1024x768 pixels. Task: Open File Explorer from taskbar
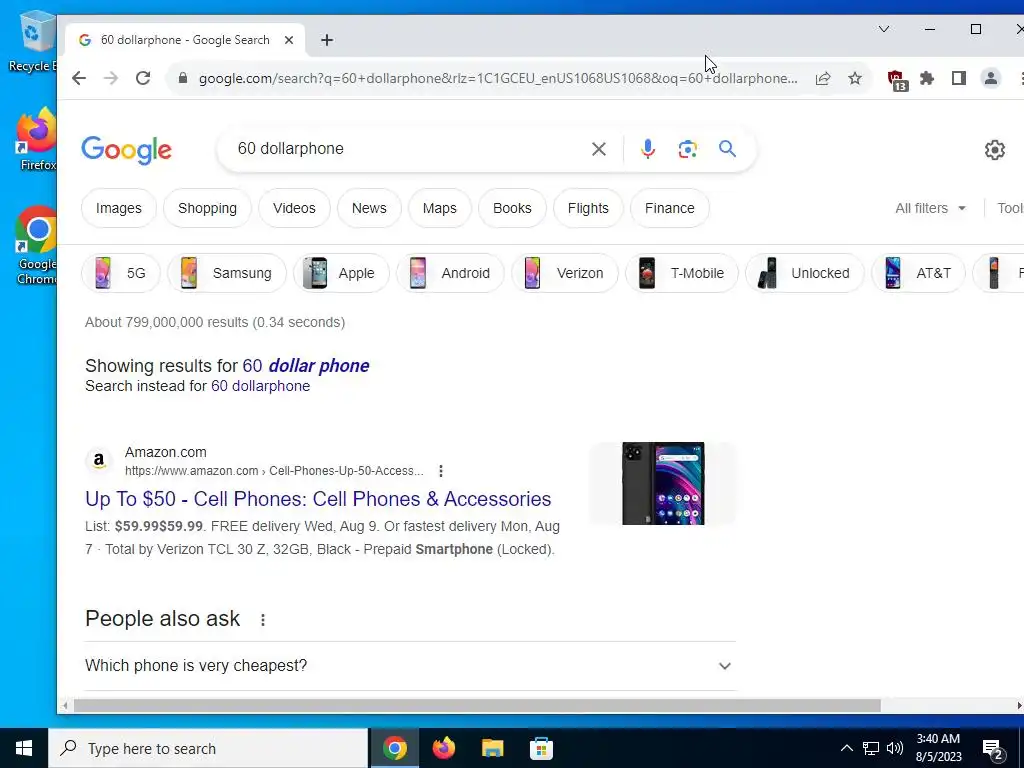tap(492, 748)
